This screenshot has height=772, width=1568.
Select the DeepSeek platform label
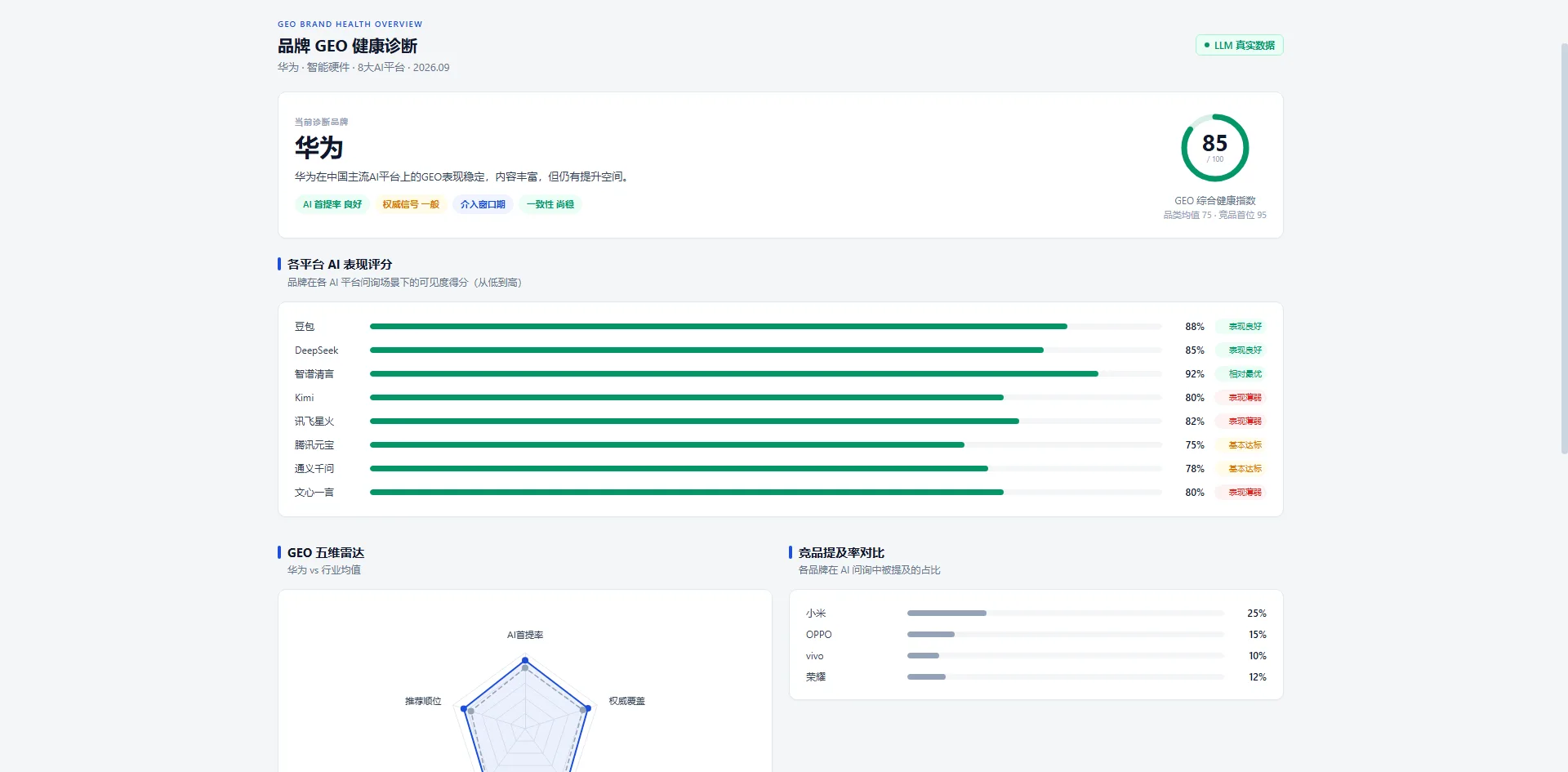click(316, 350)
